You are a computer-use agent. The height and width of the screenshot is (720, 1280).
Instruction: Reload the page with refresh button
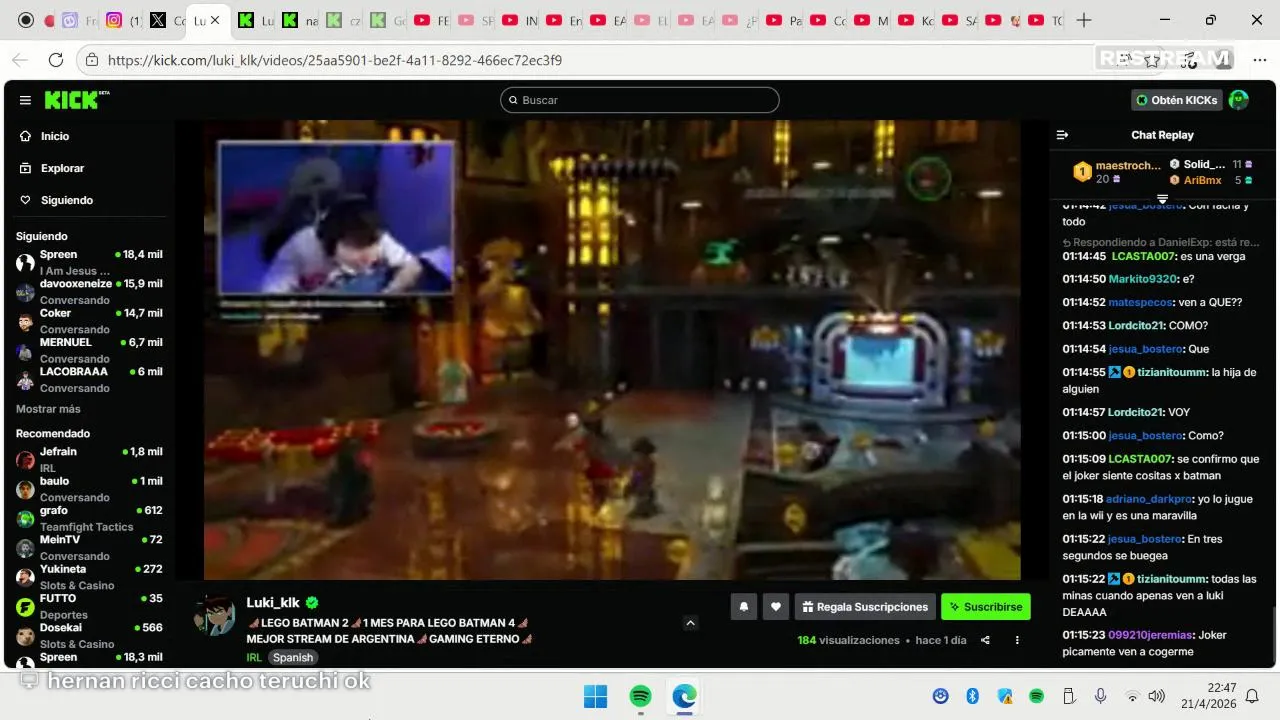tap(56, 60)
